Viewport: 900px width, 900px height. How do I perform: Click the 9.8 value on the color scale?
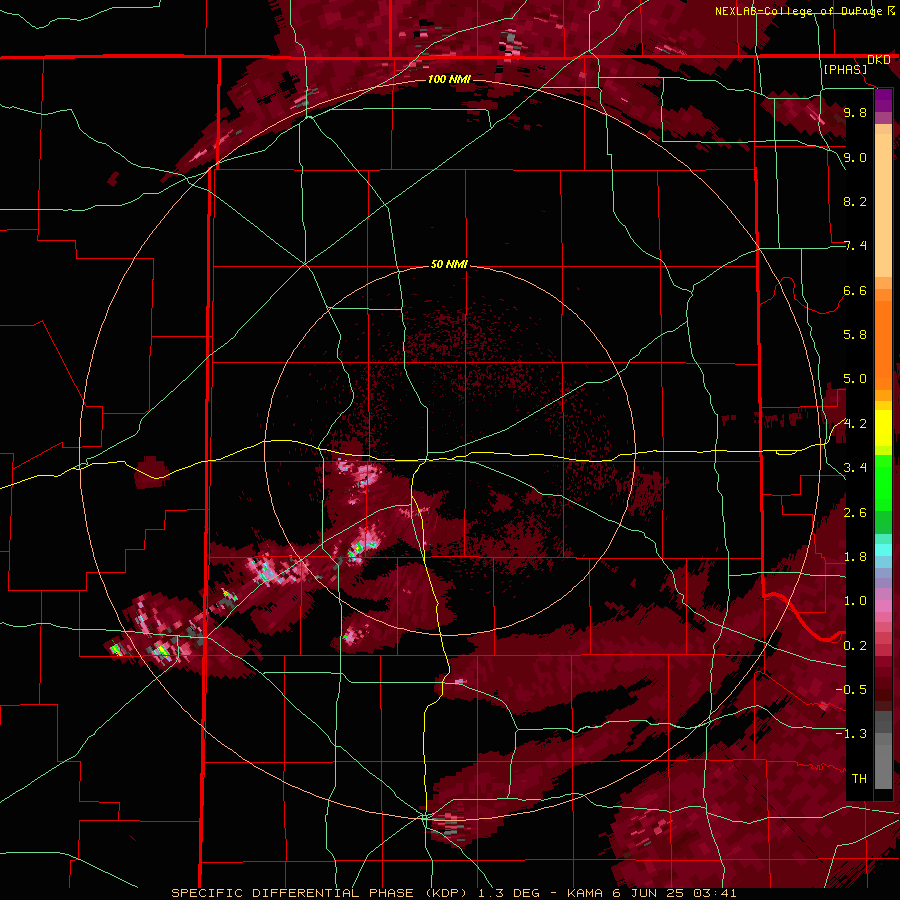coord(855,112)
